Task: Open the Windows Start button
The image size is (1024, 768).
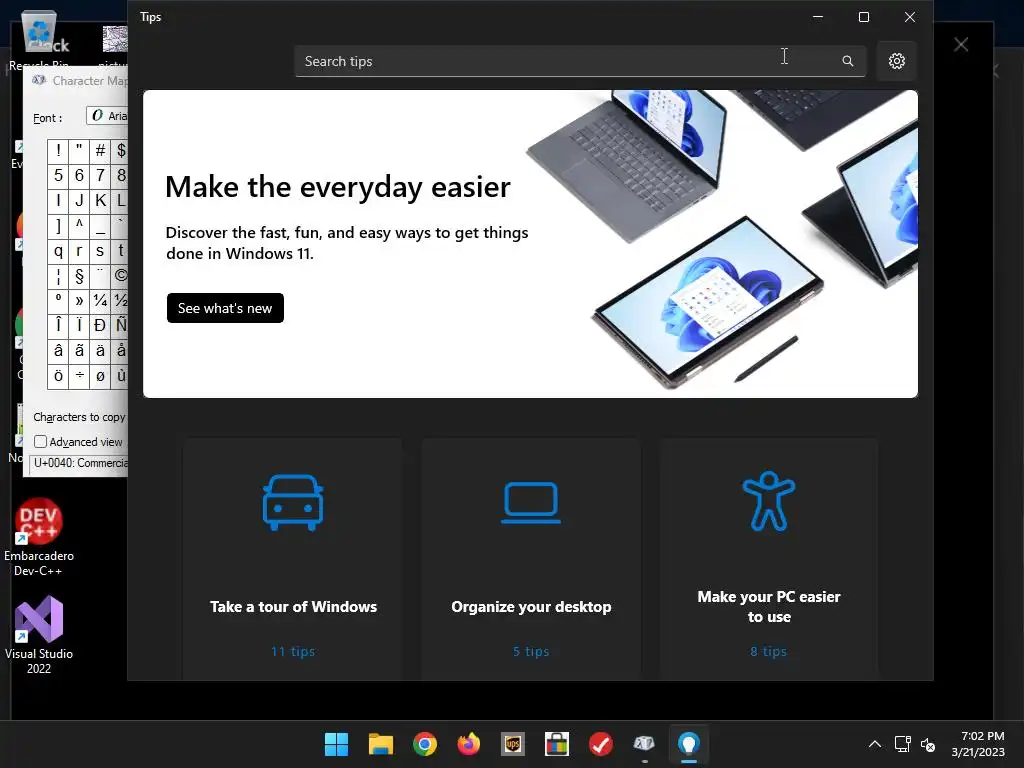Action: [336, 744]
